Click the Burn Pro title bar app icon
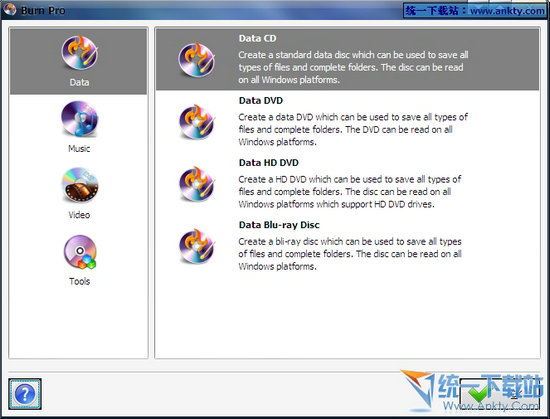Viewport: 550px width, 419px height. [x=9, y=9]
